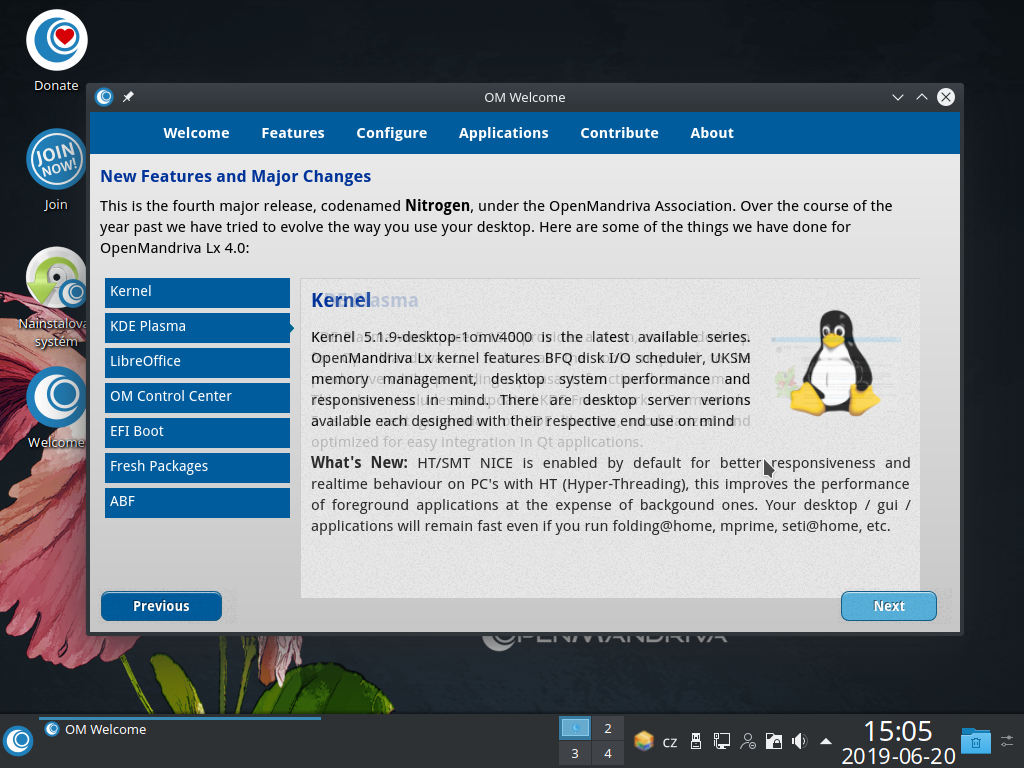Screen dimensions: 1024x768
Task: Open the Welcome desktop icon
Action: pos(56,408)
